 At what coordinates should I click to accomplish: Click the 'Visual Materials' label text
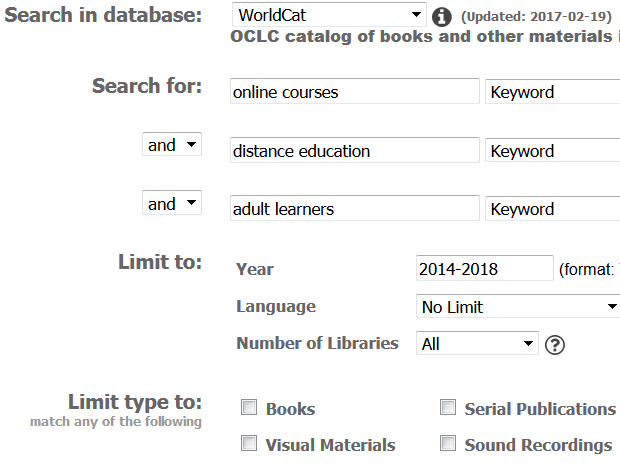tap(330, 445)
